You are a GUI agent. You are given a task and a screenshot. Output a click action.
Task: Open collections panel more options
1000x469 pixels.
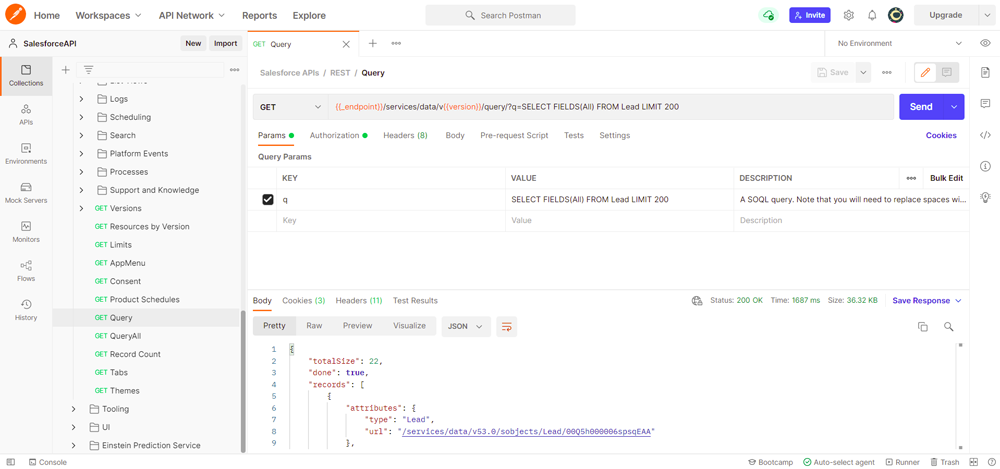235,70
